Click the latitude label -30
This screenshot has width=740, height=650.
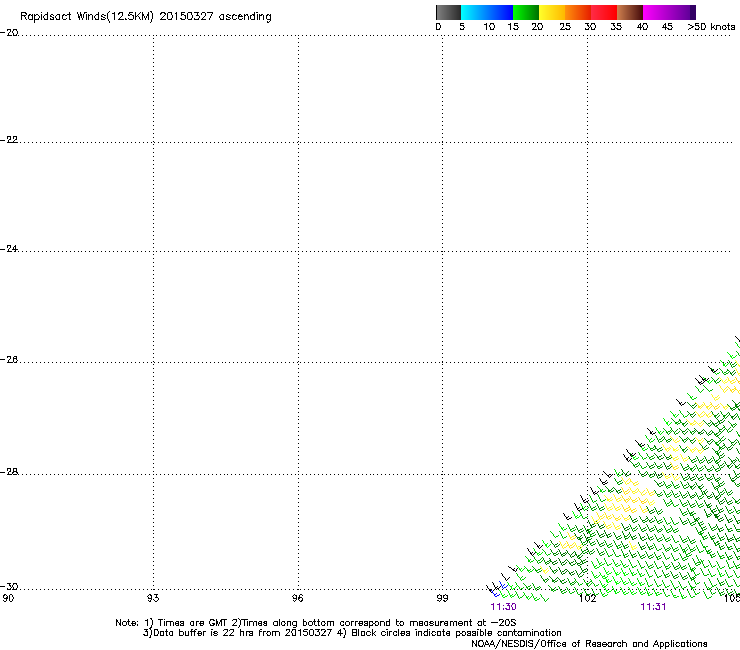pos(9,586)
